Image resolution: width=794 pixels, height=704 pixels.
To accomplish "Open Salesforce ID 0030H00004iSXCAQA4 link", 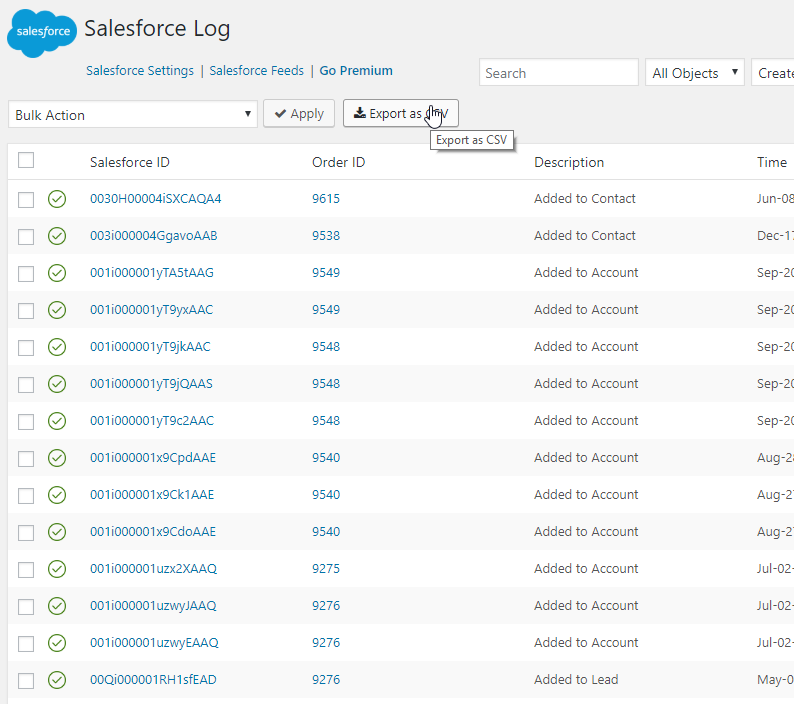I will [x=155, y=199].
